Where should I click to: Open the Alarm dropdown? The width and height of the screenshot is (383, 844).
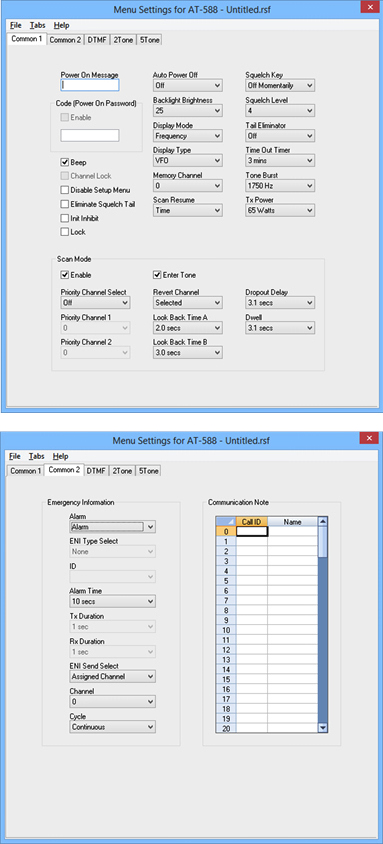pyautogui.click(x=112, y=527)
